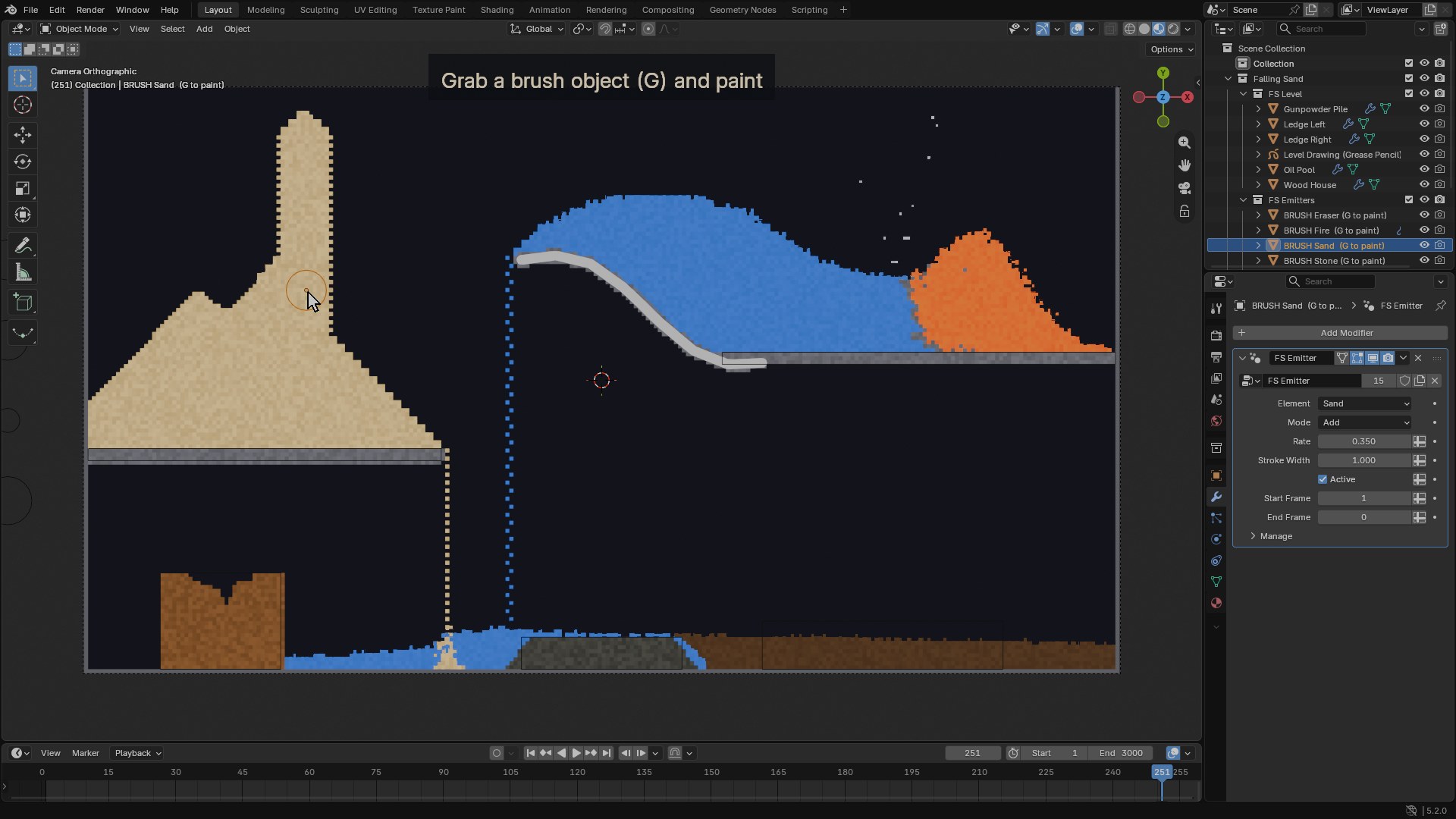Select the Add Cube tool
Screen dimensions: 1456x819
(x=23, y=303)
